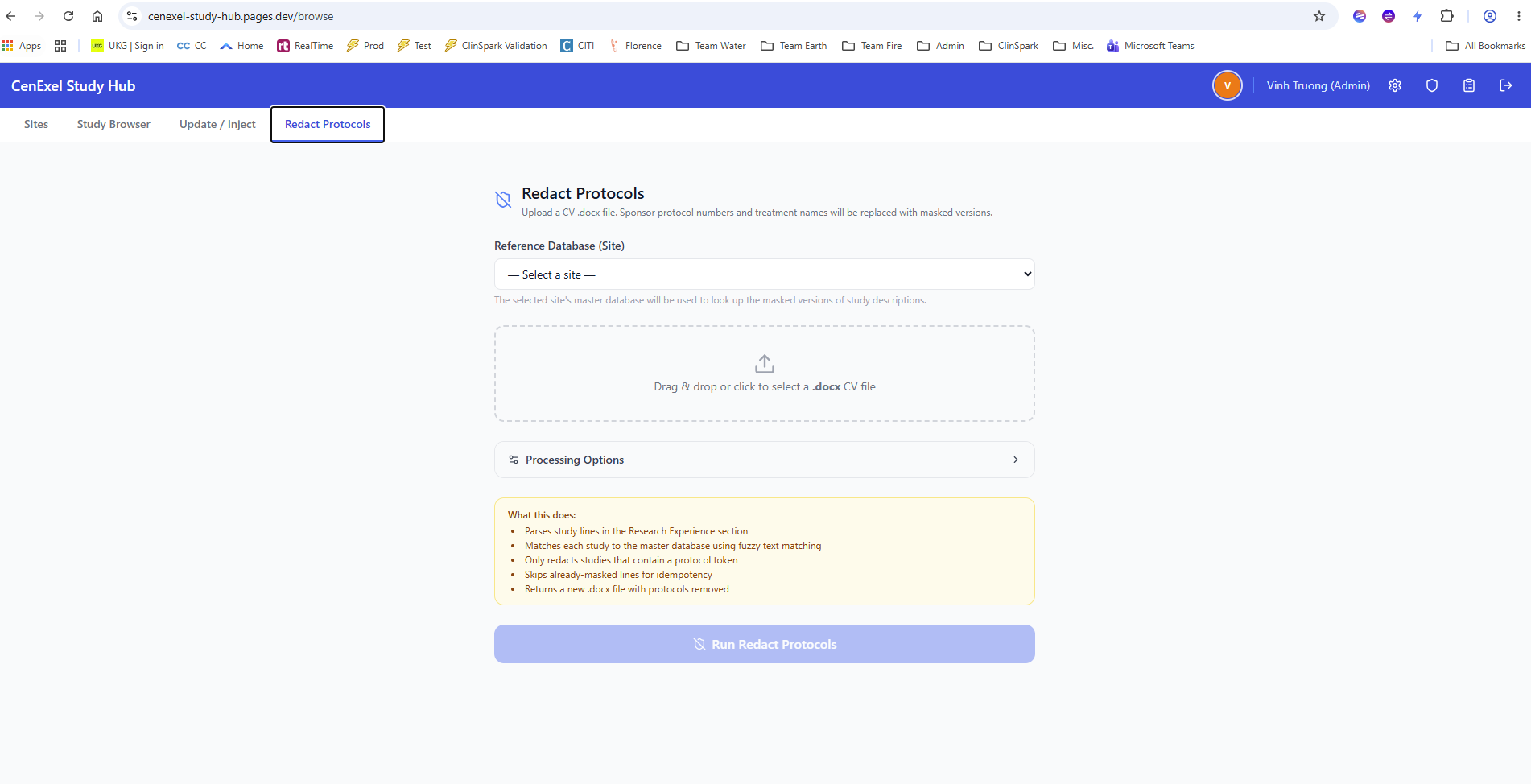Click the browser address bar URL

(241, 16)
